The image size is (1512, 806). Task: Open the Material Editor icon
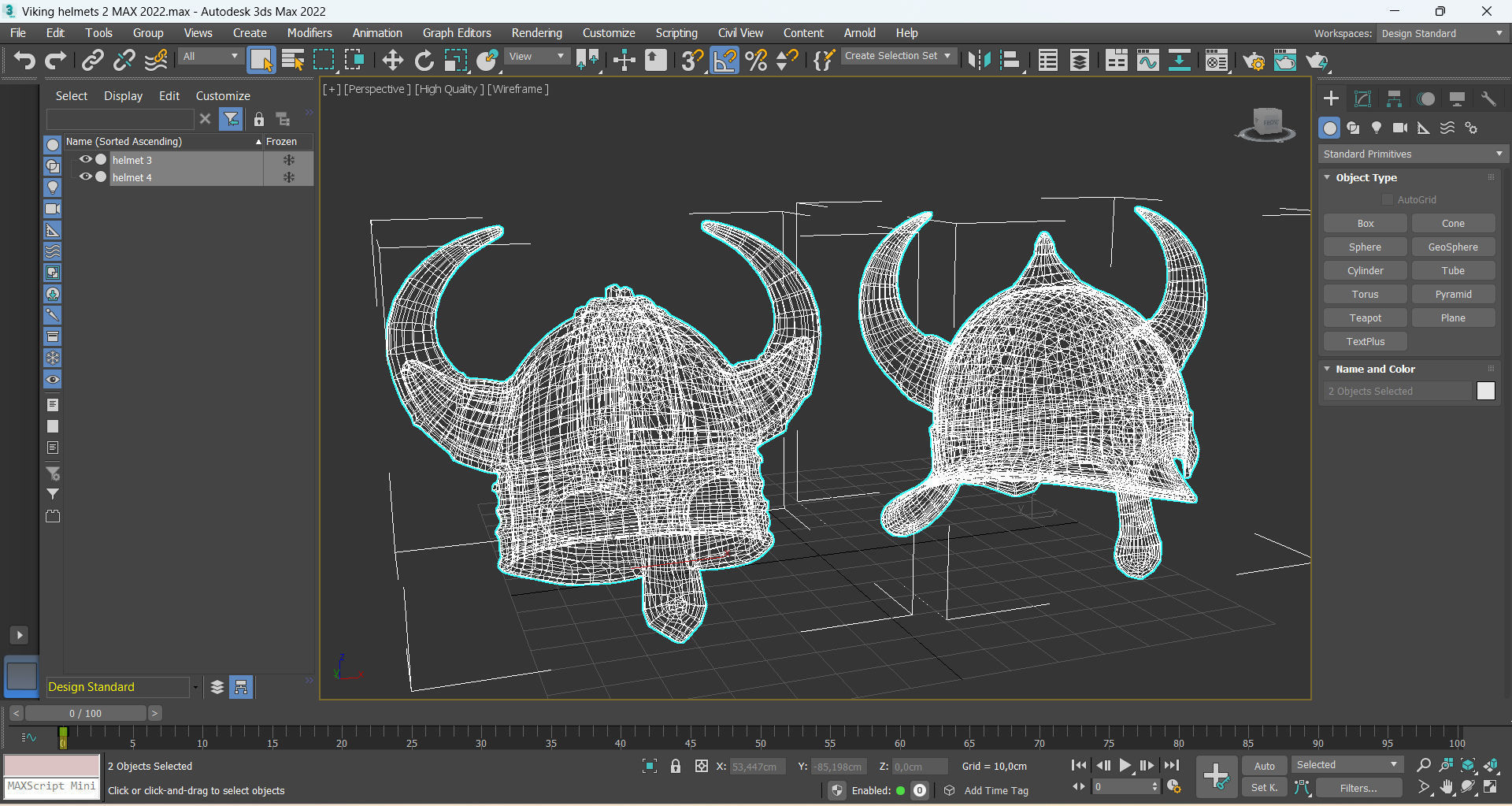1216,61
